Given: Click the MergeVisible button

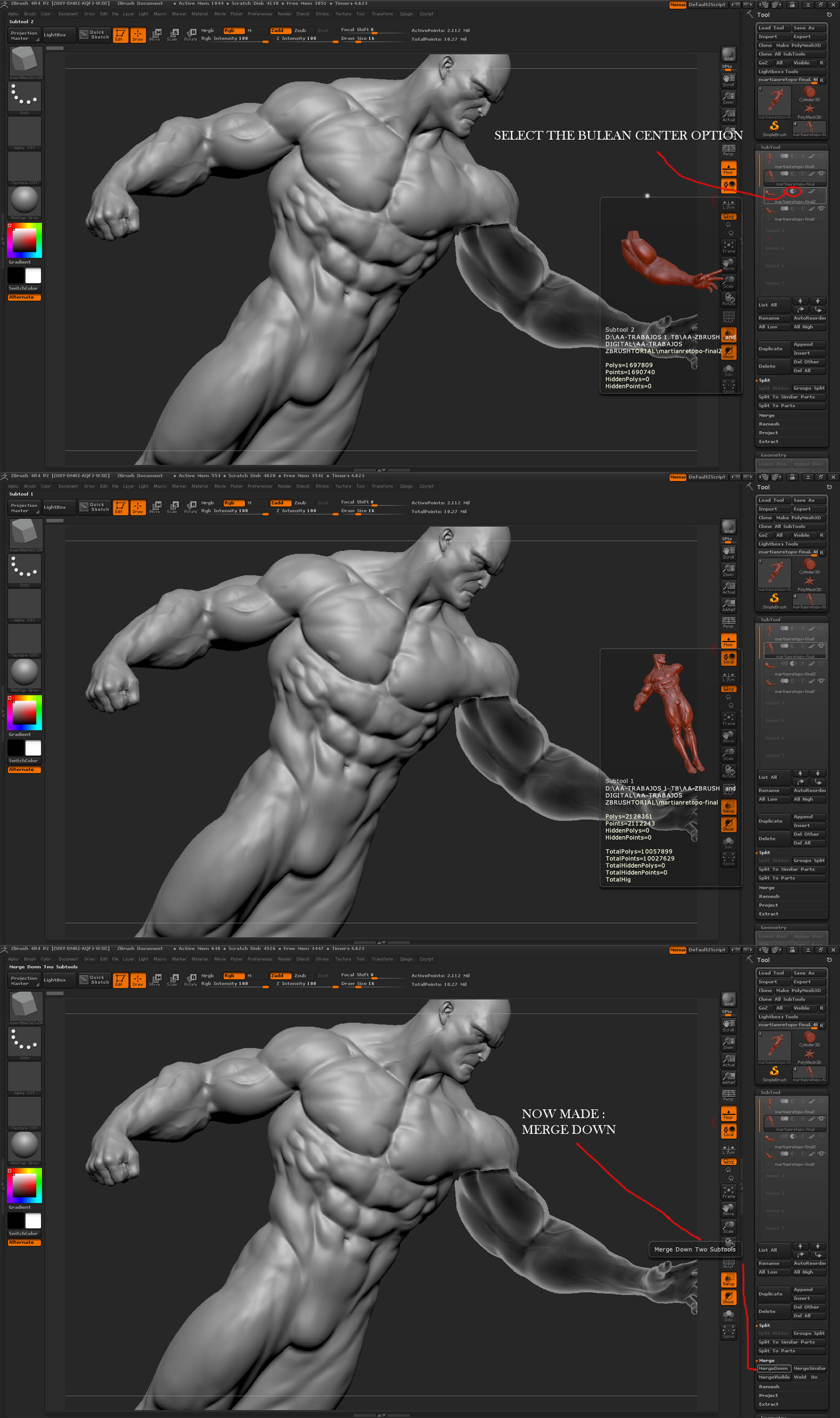Looking at the screenshot, I should [773, 1377].
